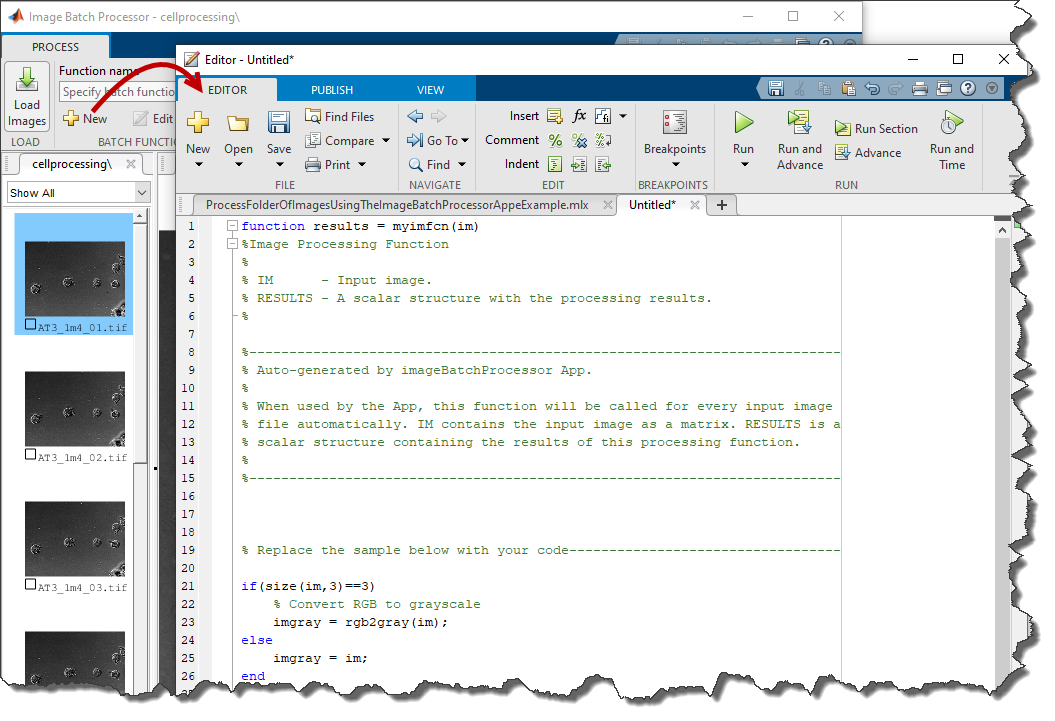Select the AT3_1m4_03.tif thumbnail
1055x721 pixels.
[74, 538]
